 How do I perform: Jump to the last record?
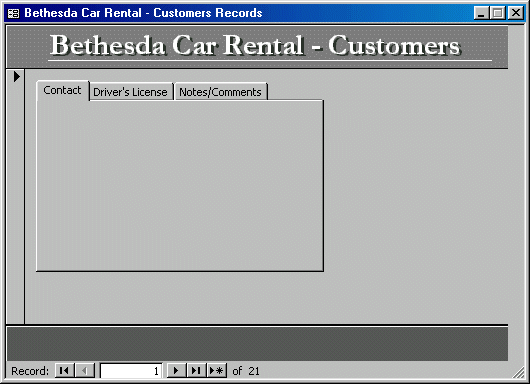(196, 370)
